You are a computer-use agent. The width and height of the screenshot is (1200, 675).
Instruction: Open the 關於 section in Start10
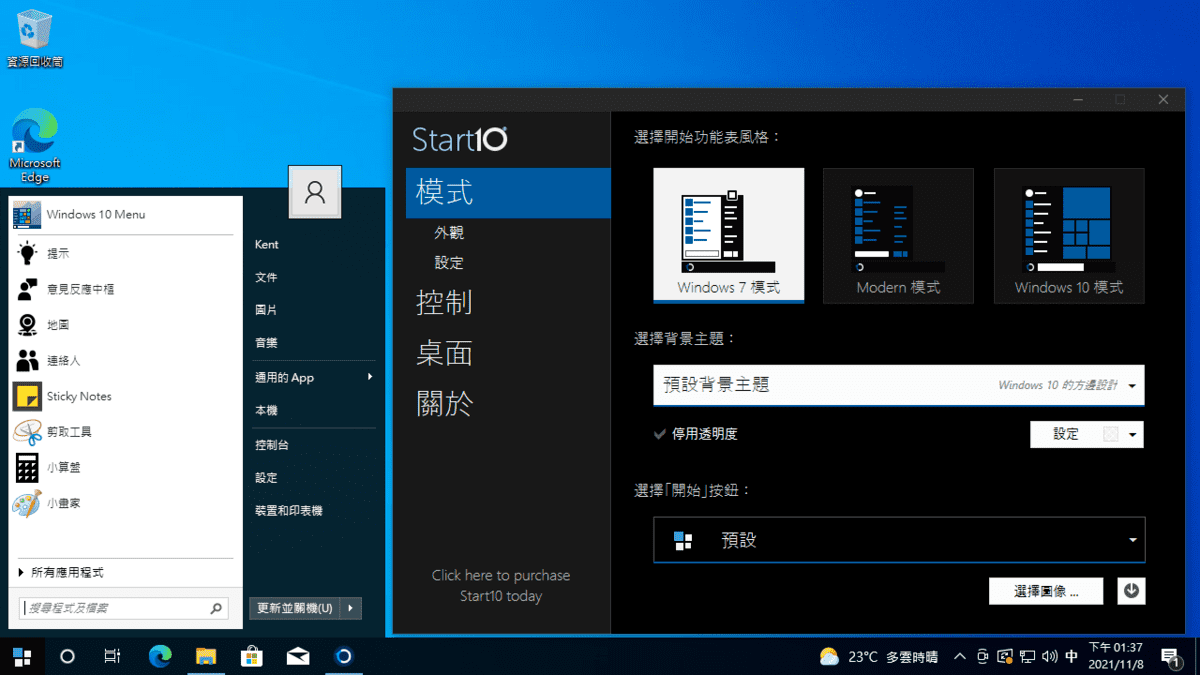tap(444, 404)
